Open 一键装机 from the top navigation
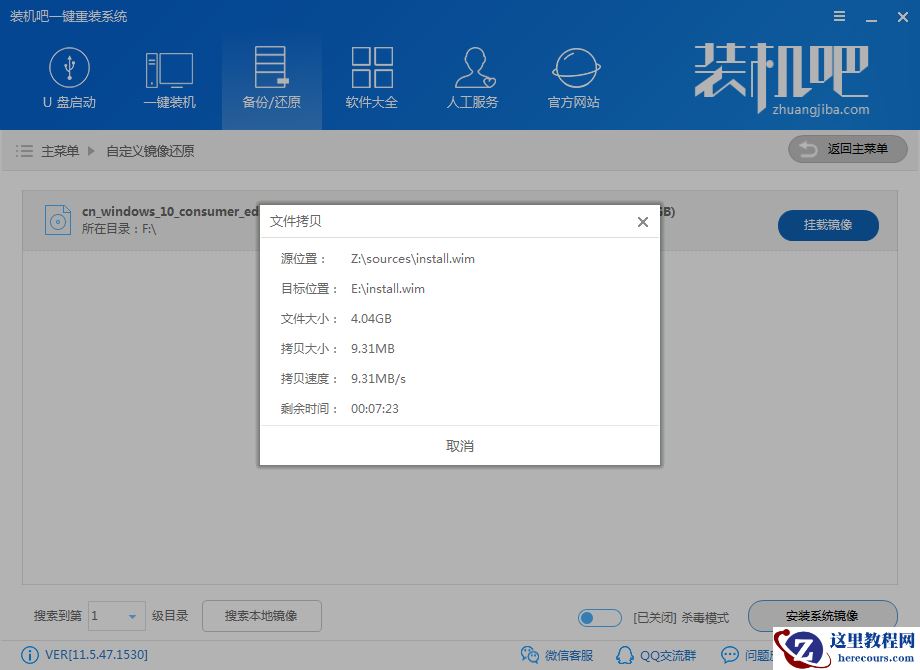 pos(170,78)
